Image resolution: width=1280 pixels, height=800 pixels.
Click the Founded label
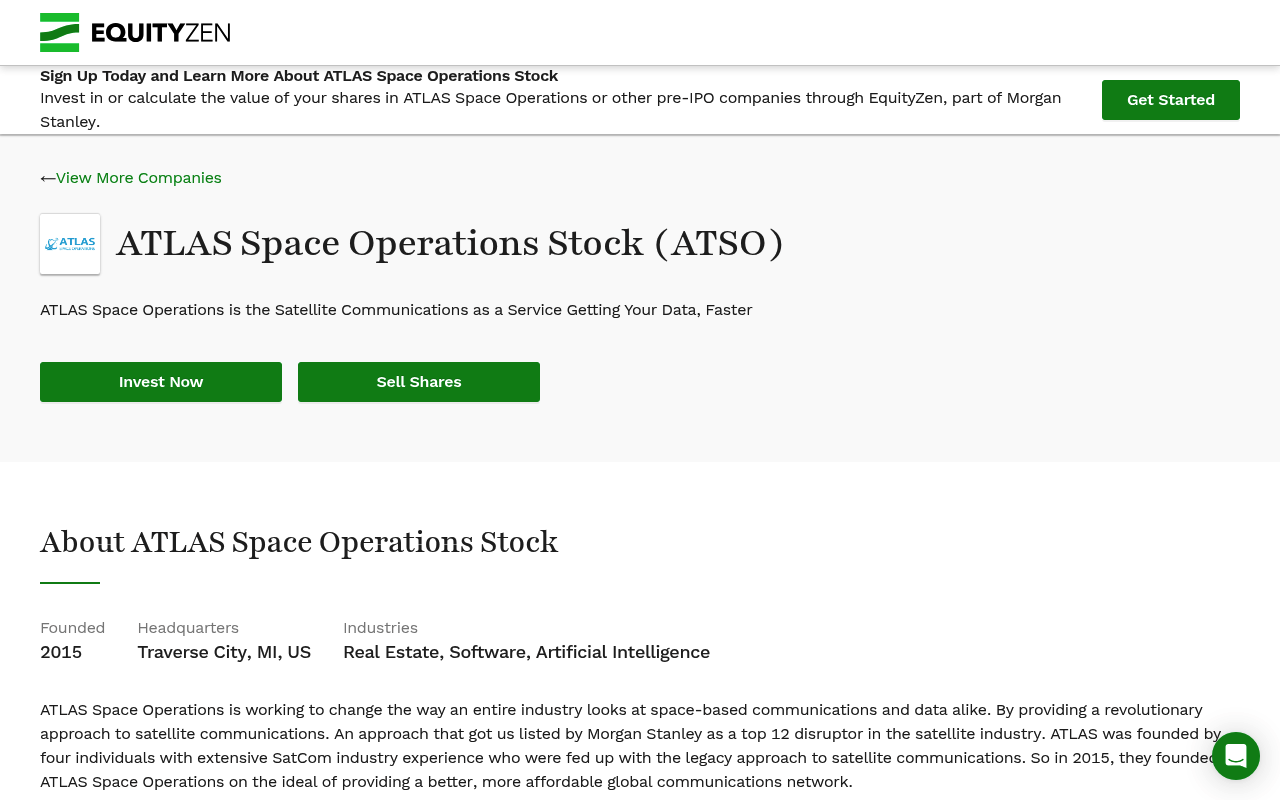[x=72, y=628]
